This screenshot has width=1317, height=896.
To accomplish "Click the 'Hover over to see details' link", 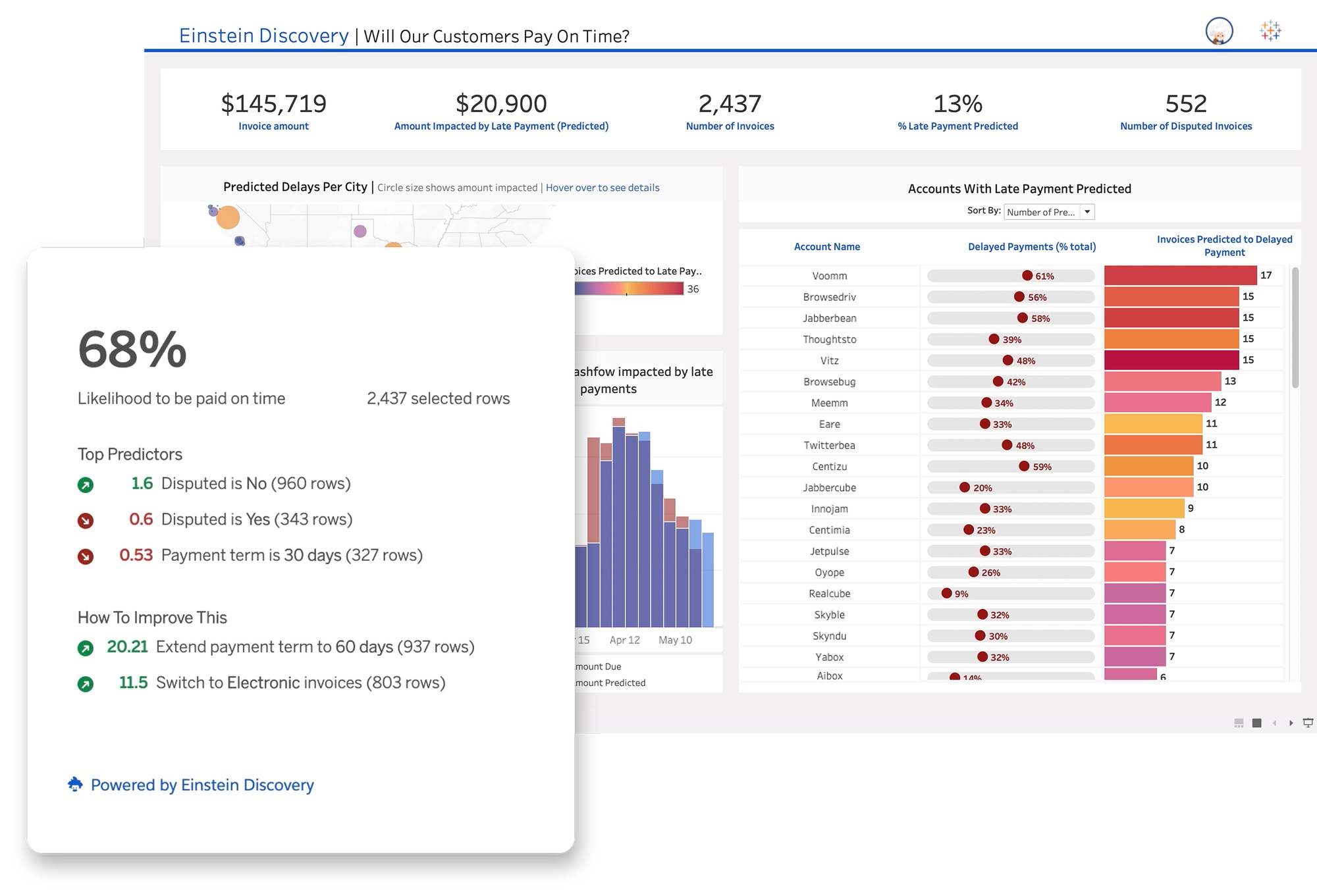I will pos(602,188).
